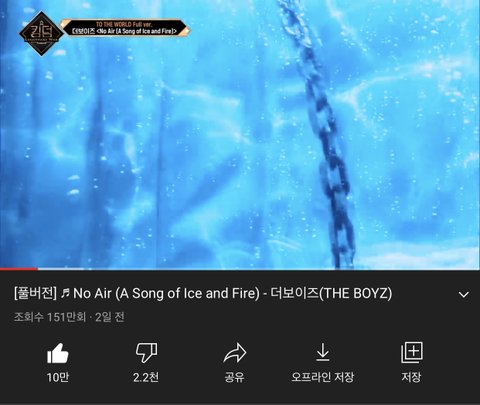Tap the 저장 save label
The width and height of the screenshot is (480, 405).
pyautogui.click(x=412, y=377)
